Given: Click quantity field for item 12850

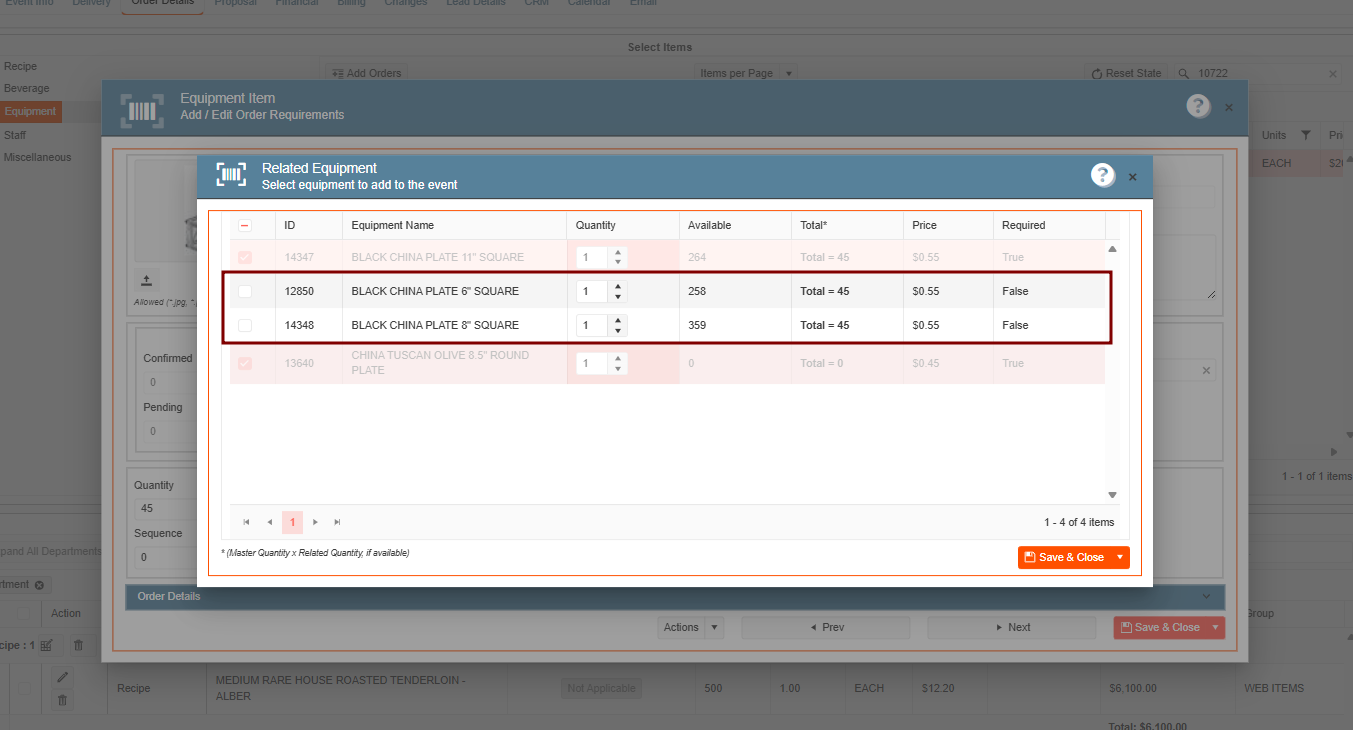Looking at the screenshot, I should click(x=593, y=292).
